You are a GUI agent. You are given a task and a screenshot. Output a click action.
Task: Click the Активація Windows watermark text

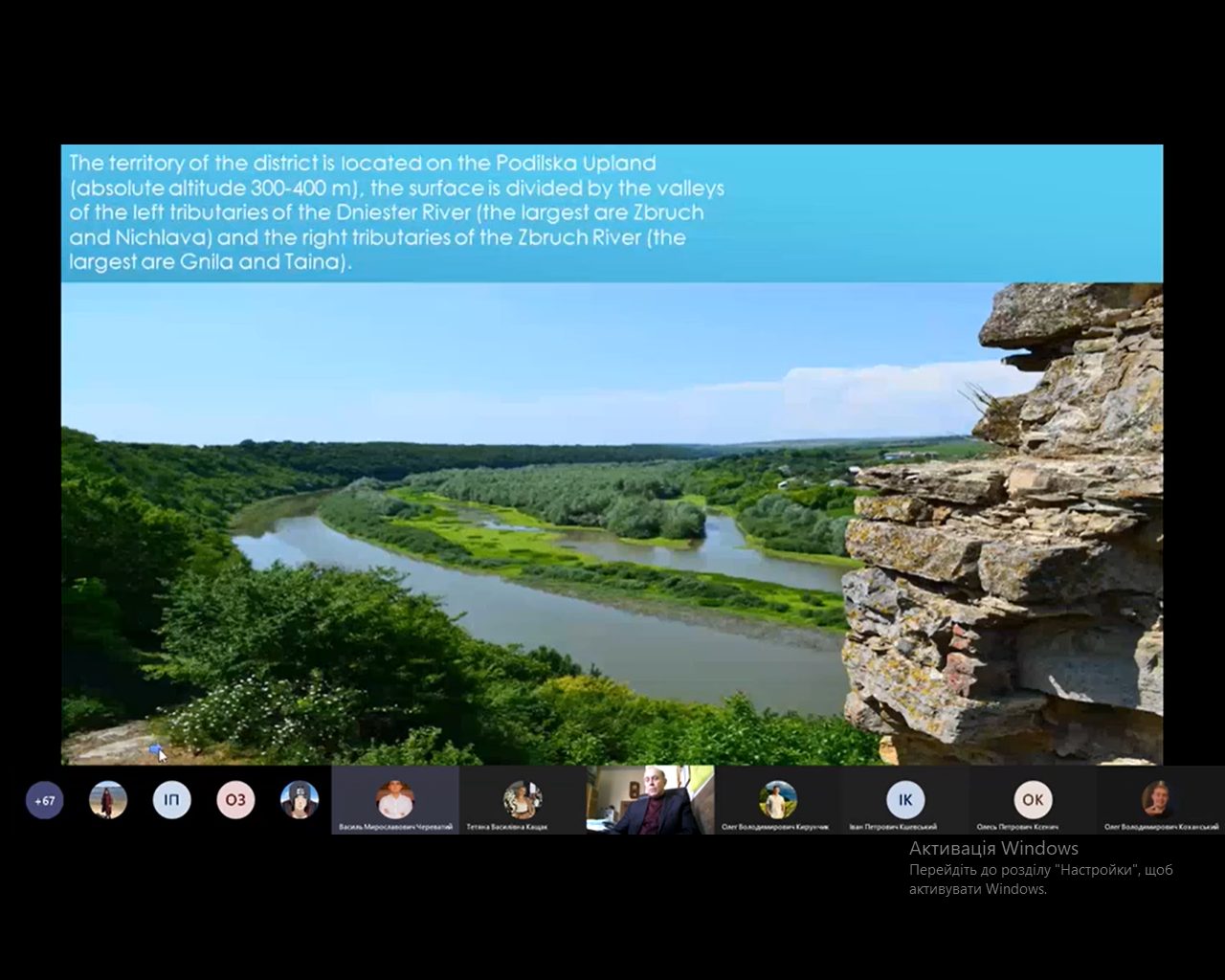click(993, 848)
